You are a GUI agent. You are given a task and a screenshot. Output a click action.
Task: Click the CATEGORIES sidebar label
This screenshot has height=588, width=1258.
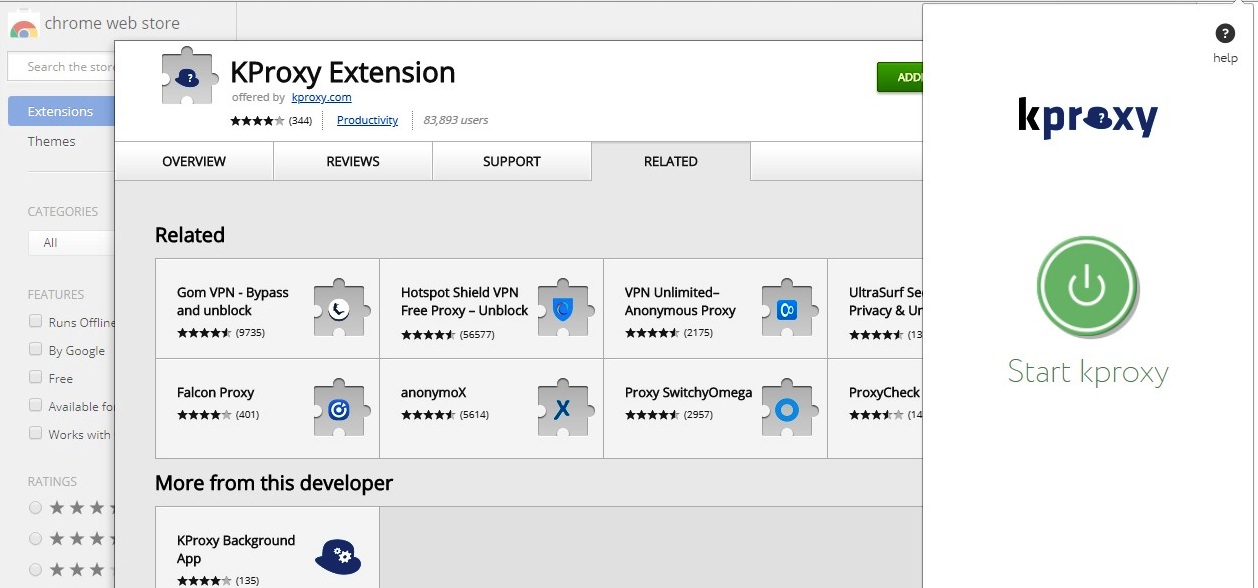point(63,211)
